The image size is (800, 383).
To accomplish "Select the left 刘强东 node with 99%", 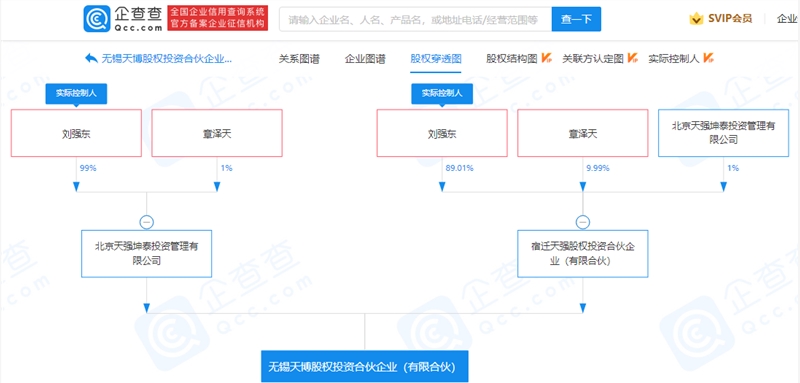I will pyautogui.click(x=76, y=133).
